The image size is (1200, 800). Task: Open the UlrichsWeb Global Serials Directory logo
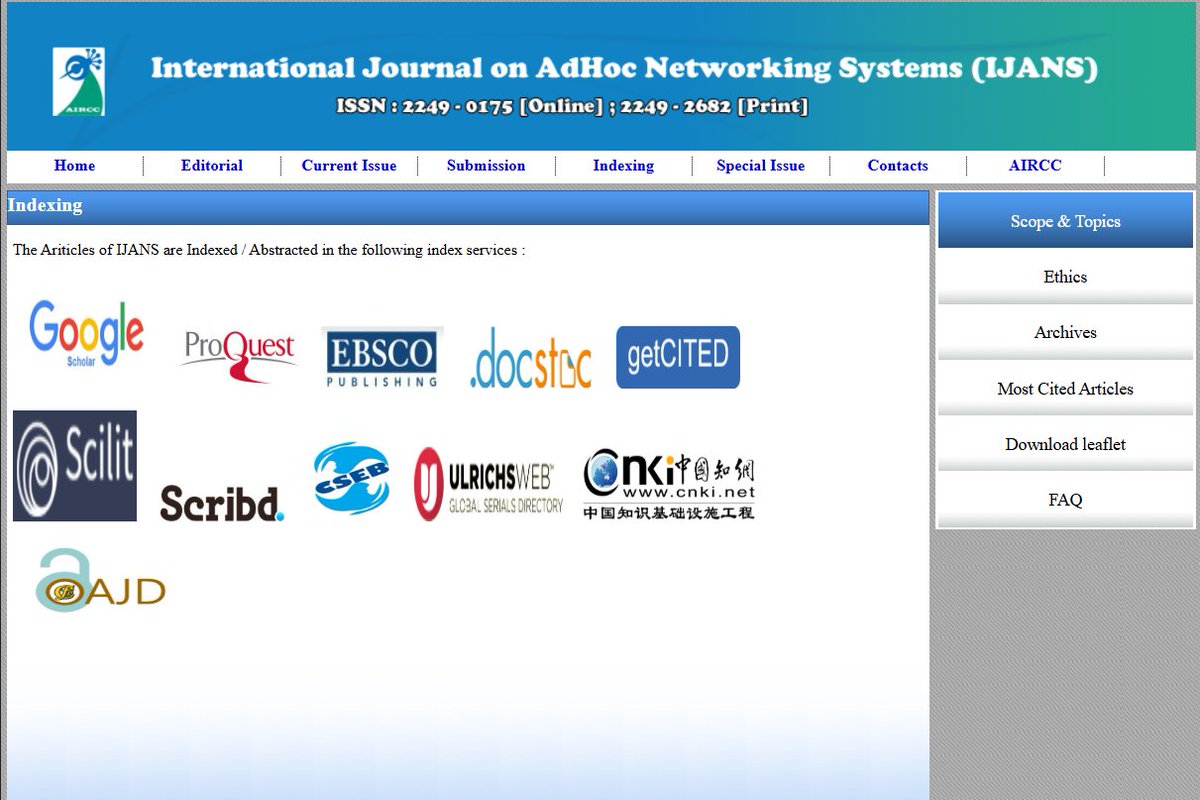point(489,484)
